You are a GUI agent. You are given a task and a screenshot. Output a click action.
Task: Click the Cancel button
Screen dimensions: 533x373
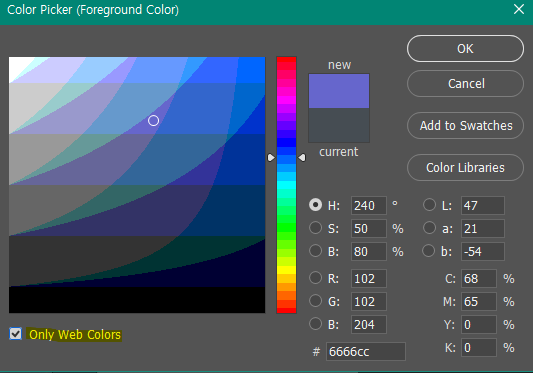point(465,84)
